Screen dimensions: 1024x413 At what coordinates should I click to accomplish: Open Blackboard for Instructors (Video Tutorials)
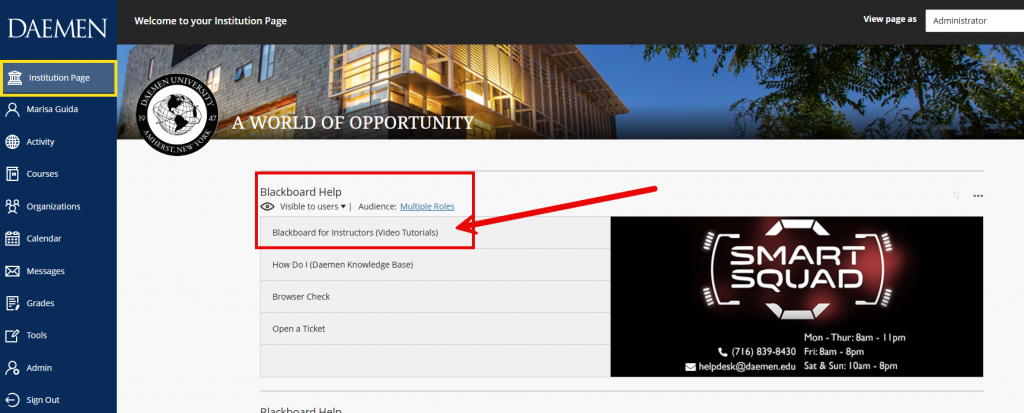355,233
